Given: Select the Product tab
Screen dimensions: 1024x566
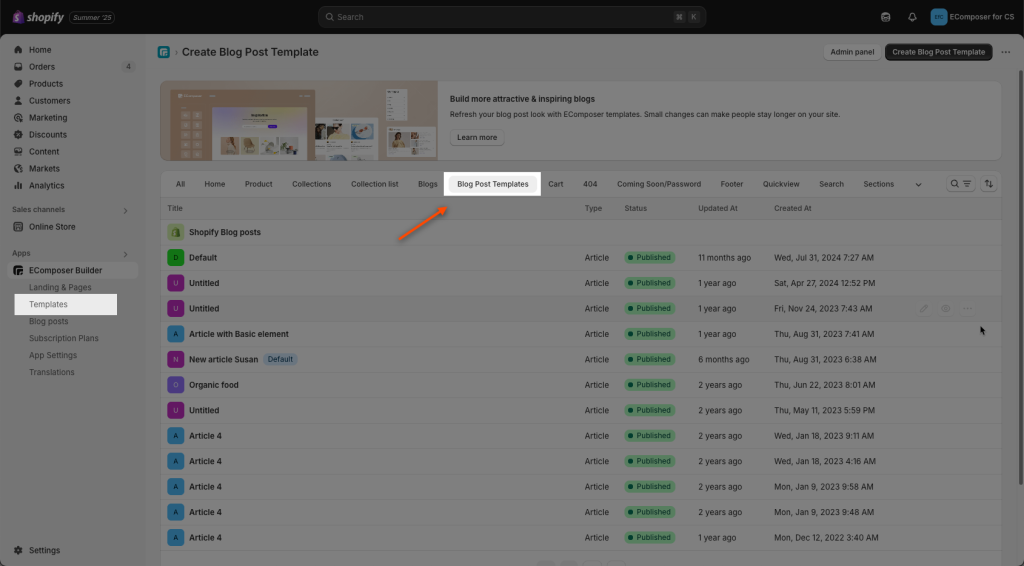Looking at the screenshot, I should (x=259, y=184).
